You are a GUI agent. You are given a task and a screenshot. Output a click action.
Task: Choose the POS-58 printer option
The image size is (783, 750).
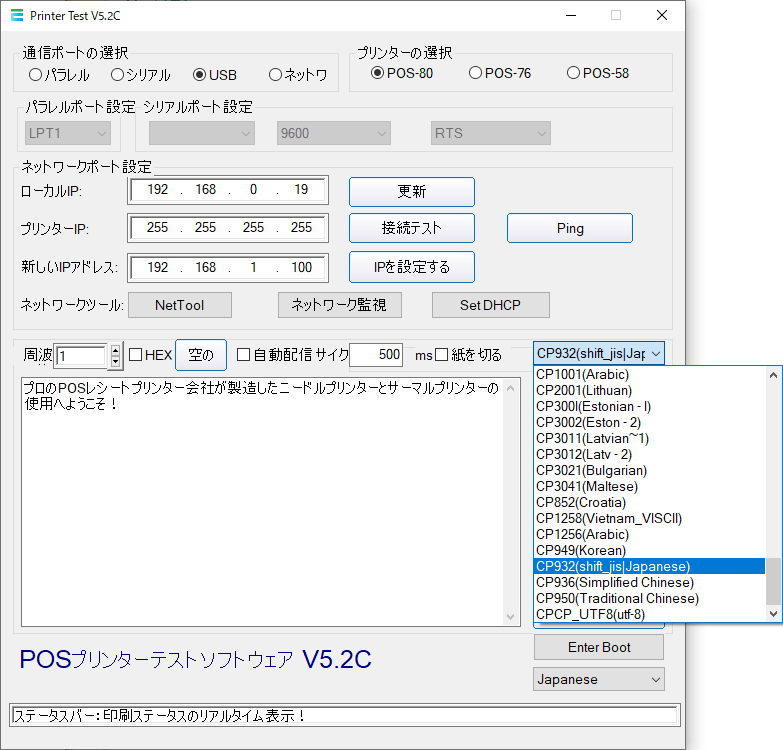[573, 73]
